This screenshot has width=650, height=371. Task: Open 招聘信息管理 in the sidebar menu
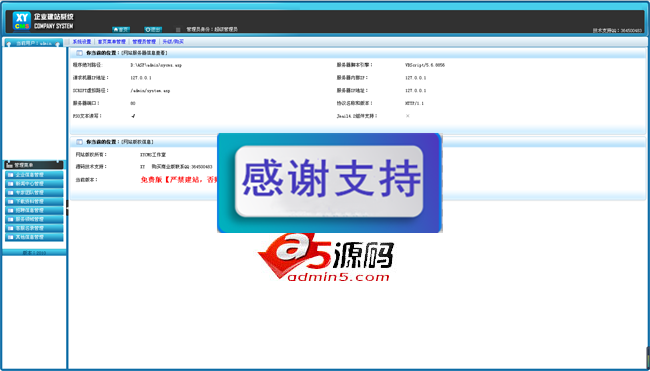(34, 211)
